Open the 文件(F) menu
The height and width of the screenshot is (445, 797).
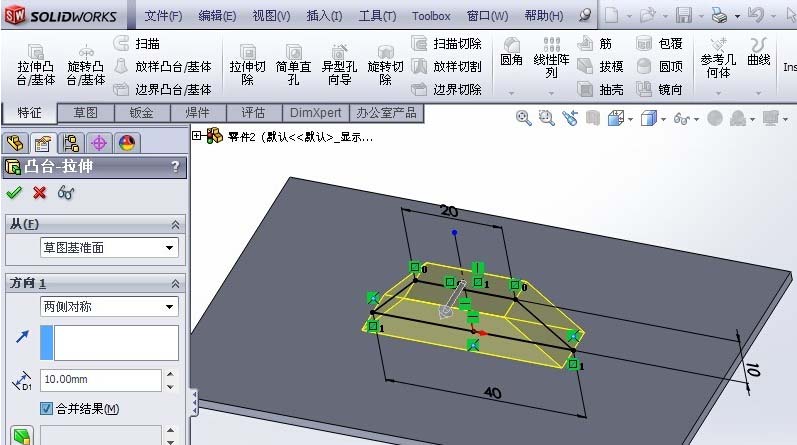tap(163, 16)
